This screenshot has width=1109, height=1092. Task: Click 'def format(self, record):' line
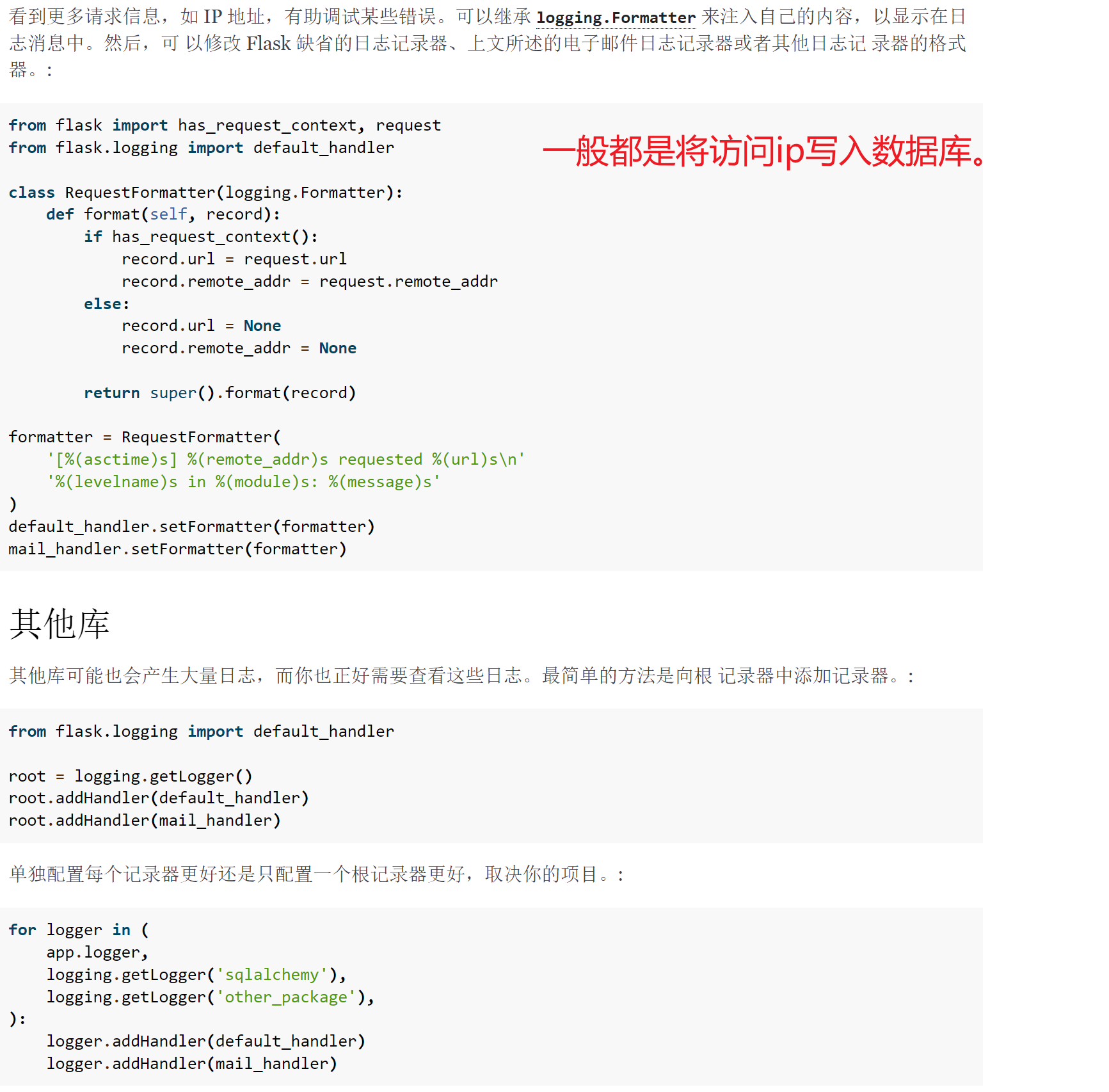coord(163,214)
